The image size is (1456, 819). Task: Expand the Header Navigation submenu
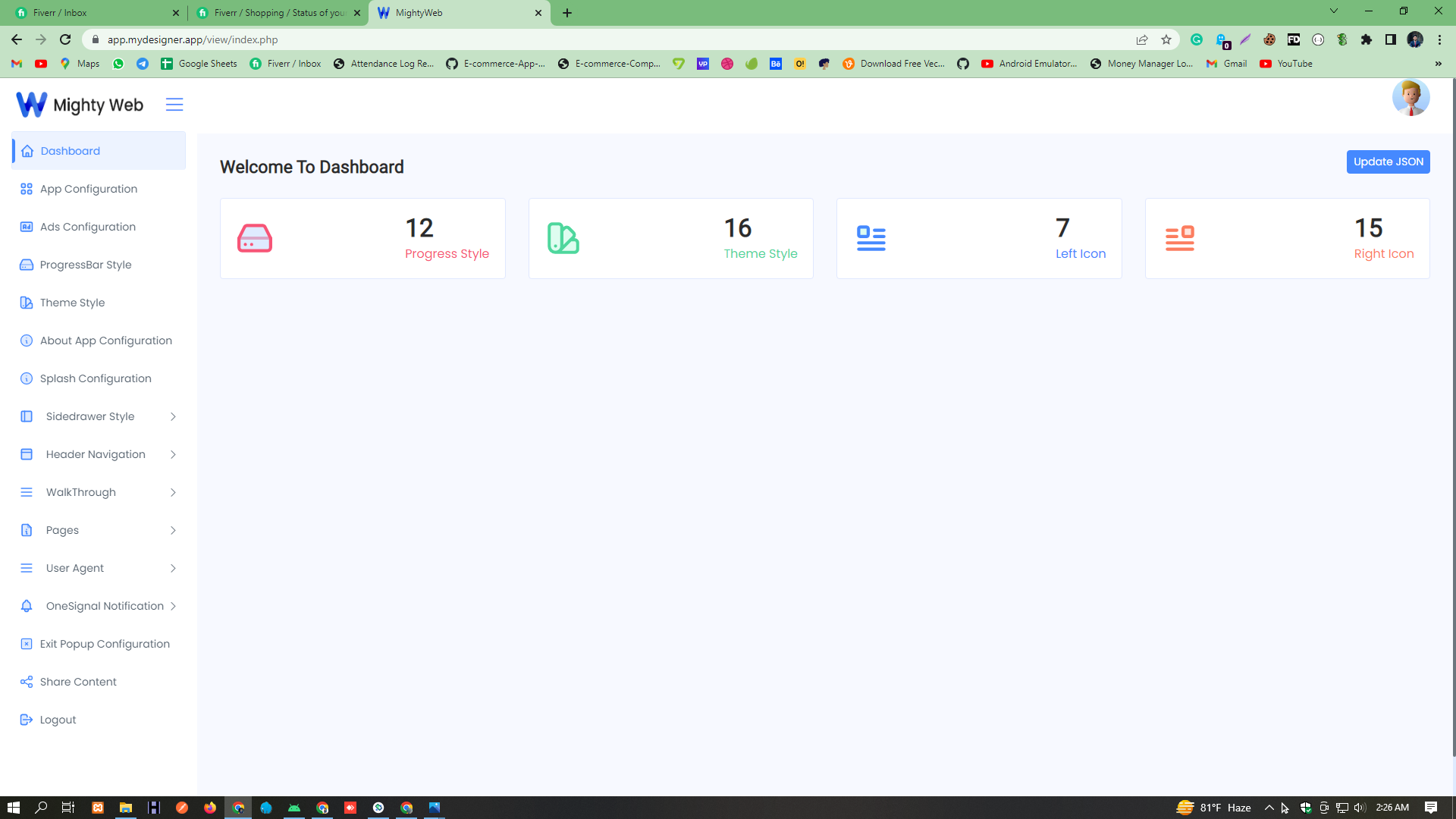tap(173, 454)
